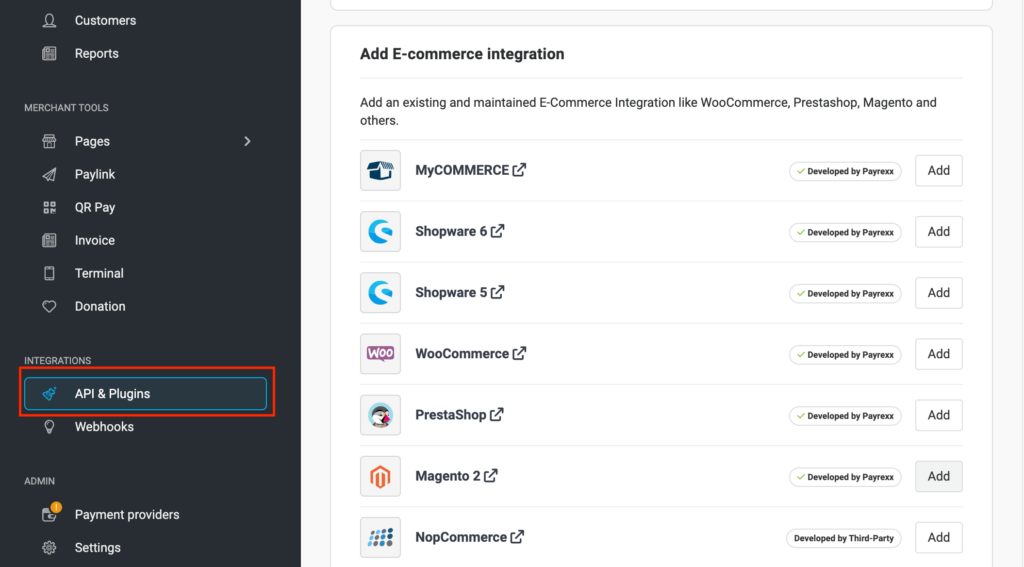Click the PrestaShop logo

click(380, 415)
